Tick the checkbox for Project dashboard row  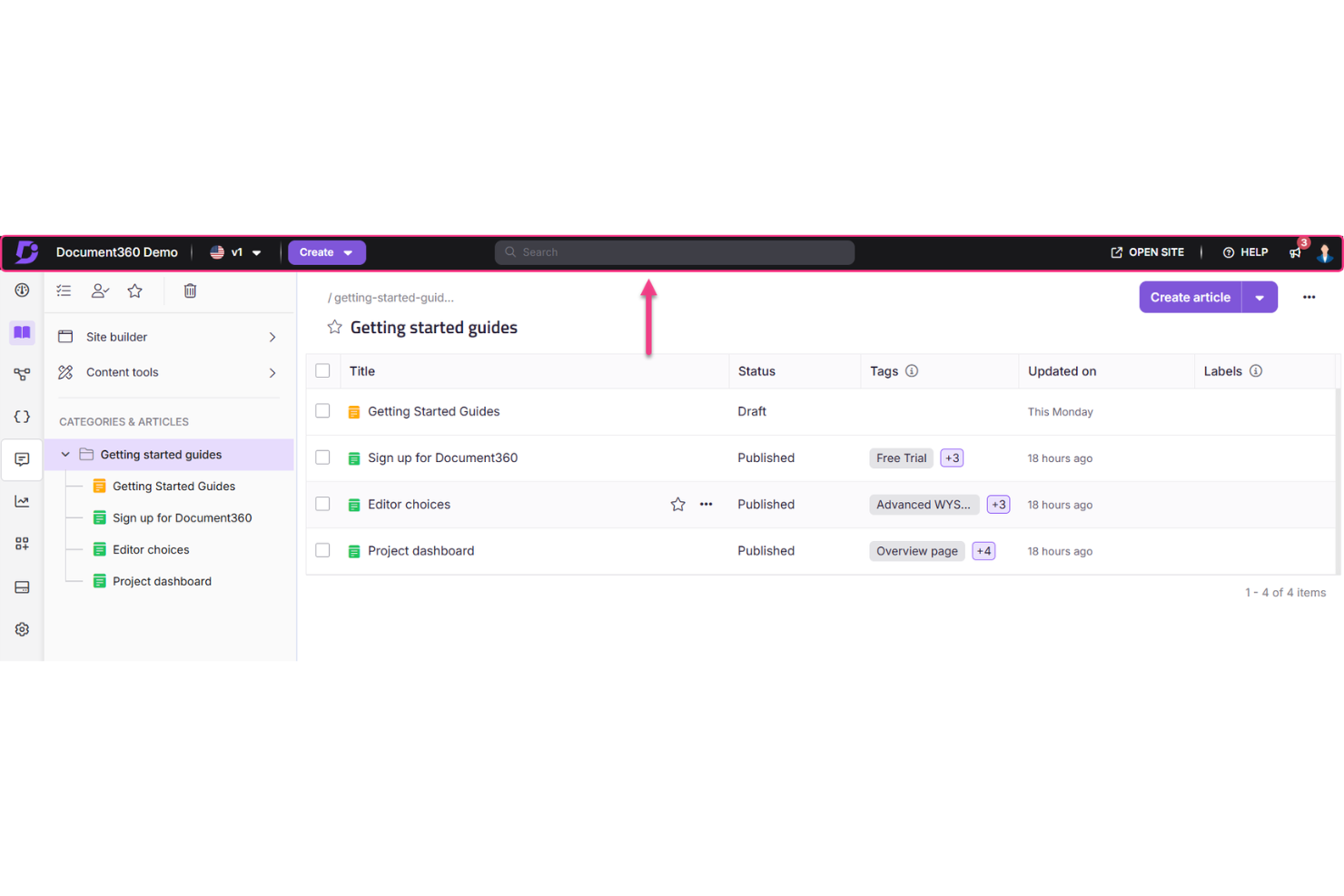coord(322,550)
